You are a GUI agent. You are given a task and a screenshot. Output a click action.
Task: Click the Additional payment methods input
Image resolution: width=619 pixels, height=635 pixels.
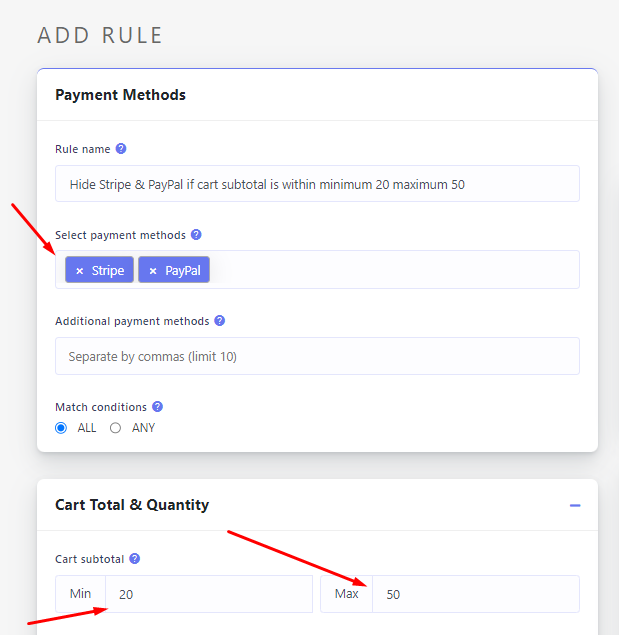pyautogui.click(x=317, y=356)
